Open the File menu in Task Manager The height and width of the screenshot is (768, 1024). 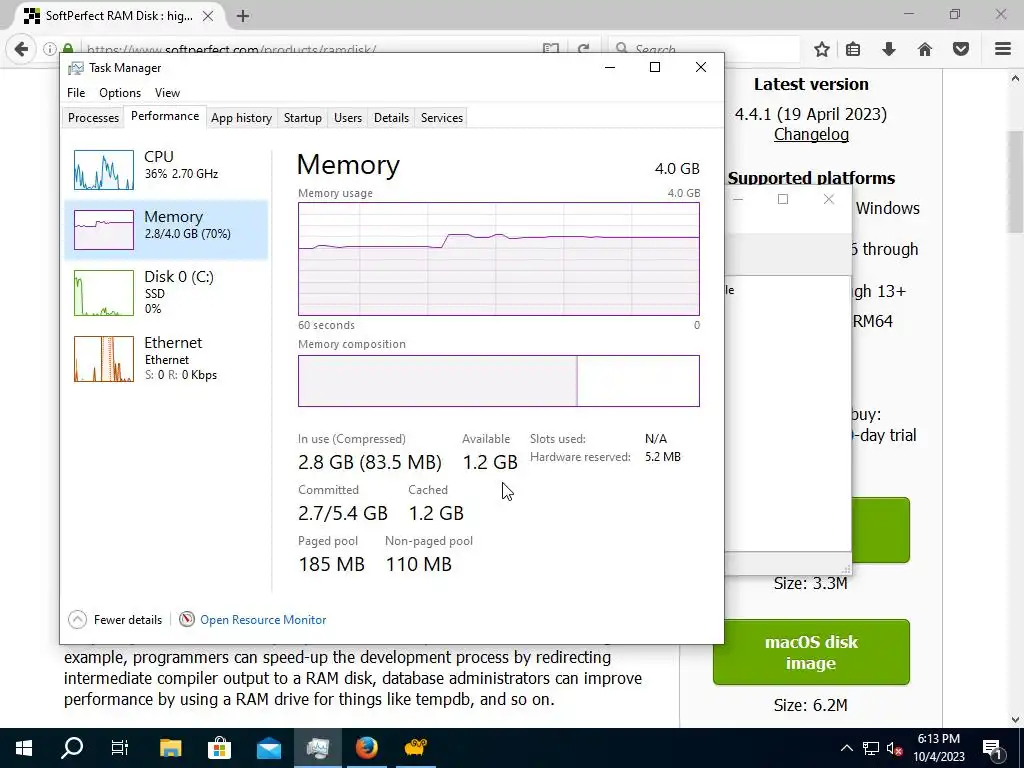pyautogui.click(x=76, y=93)
